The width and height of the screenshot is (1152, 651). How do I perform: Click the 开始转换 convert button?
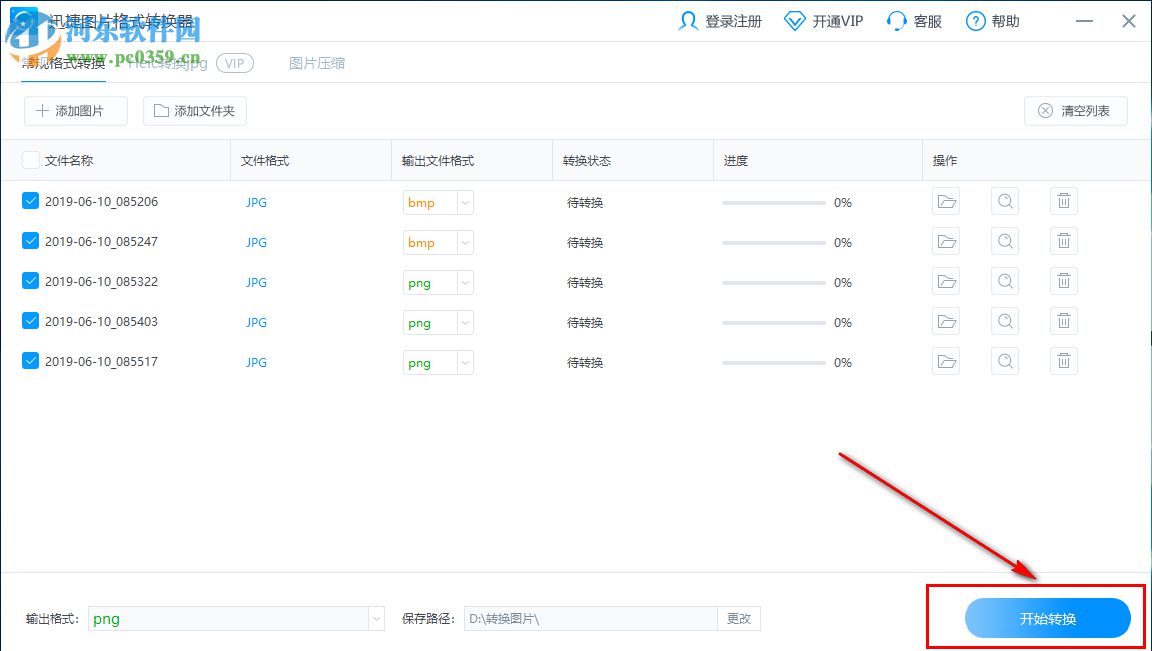tap(1046, 618)
